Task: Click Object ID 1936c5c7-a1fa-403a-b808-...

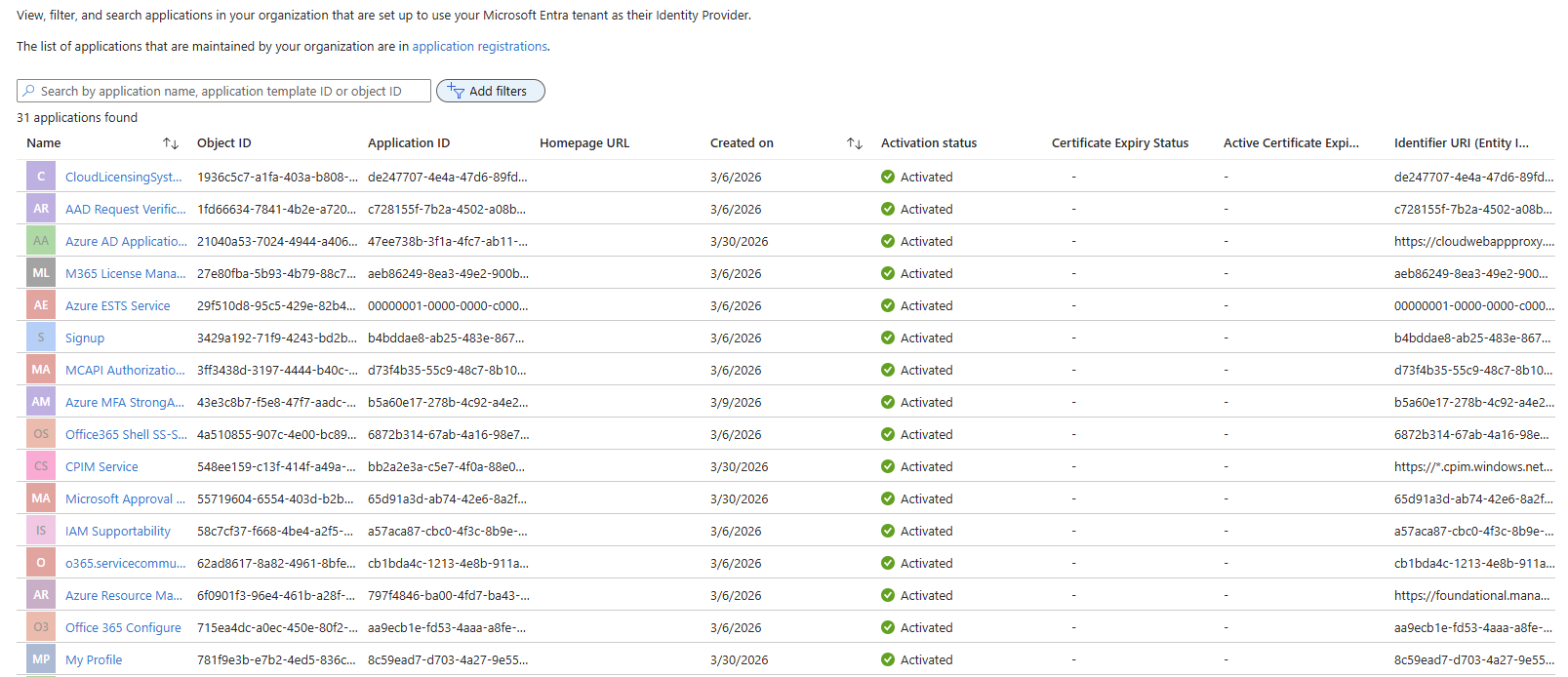Action: [277, 177]
